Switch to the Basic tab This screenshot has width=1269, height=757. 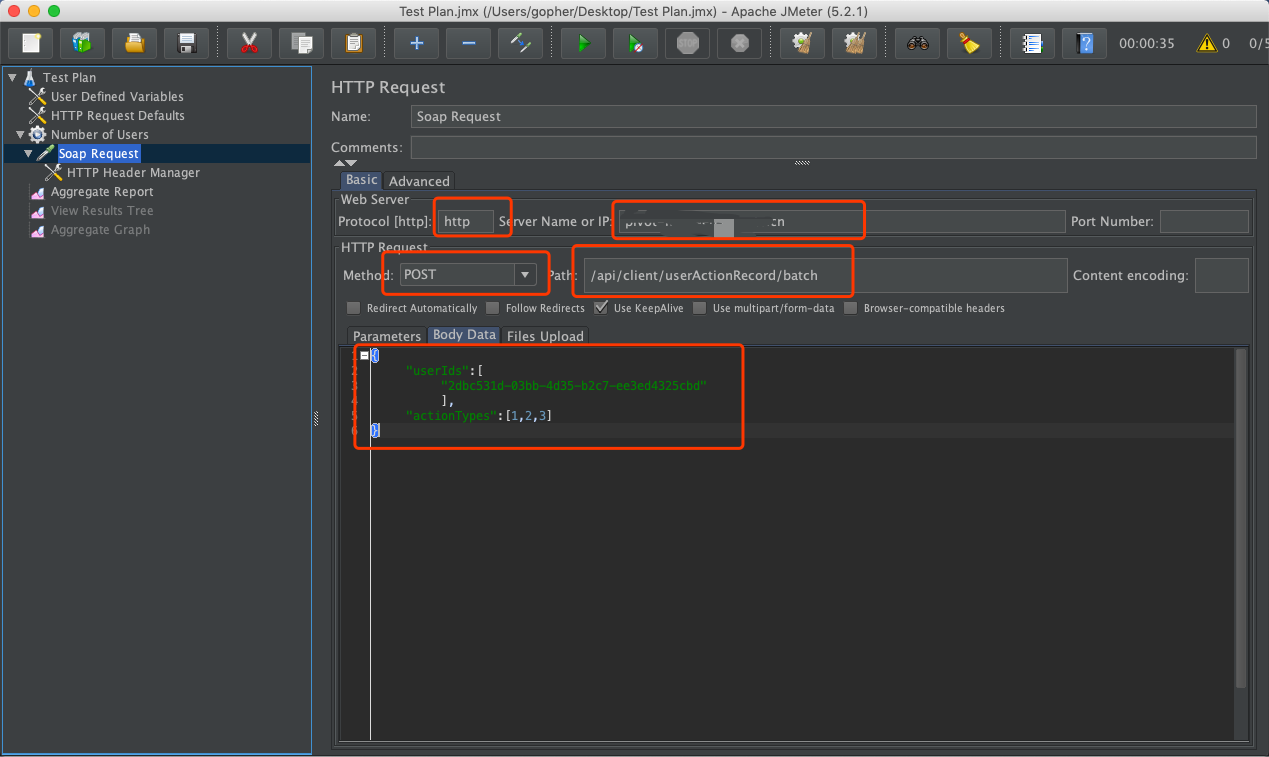pos(361,180)
